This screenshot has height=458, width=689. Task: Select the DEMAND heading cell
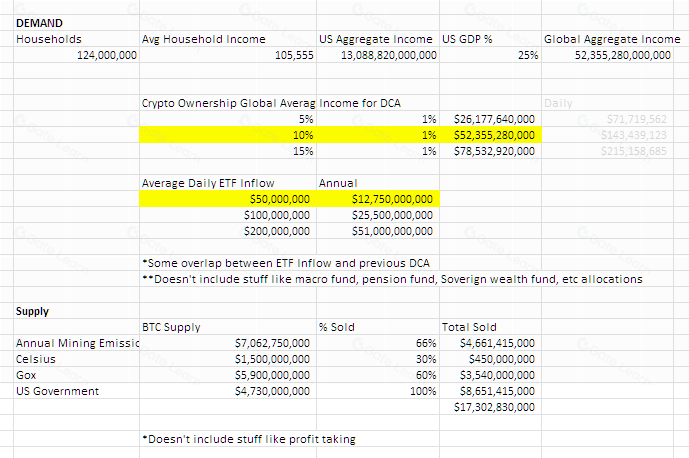(76, 23)
